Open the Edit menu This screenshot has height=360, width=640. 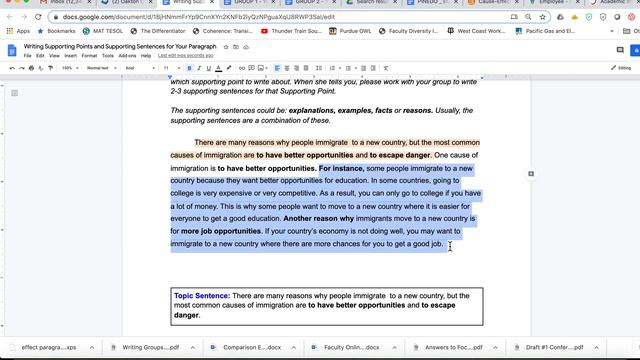pyautogui.click(x=40, y=56)
